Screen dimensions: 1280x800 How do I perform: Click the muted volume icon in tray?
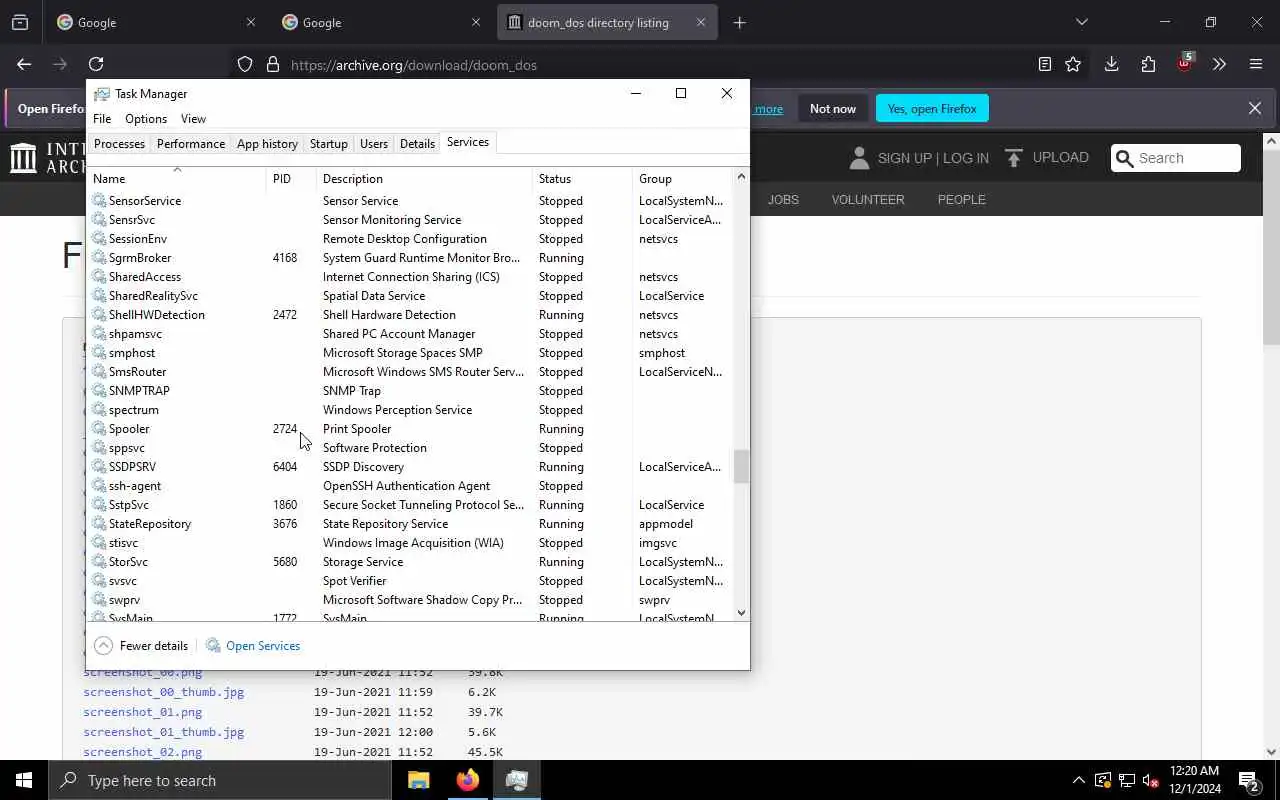pyautogui.click(x=1150, y=780)
